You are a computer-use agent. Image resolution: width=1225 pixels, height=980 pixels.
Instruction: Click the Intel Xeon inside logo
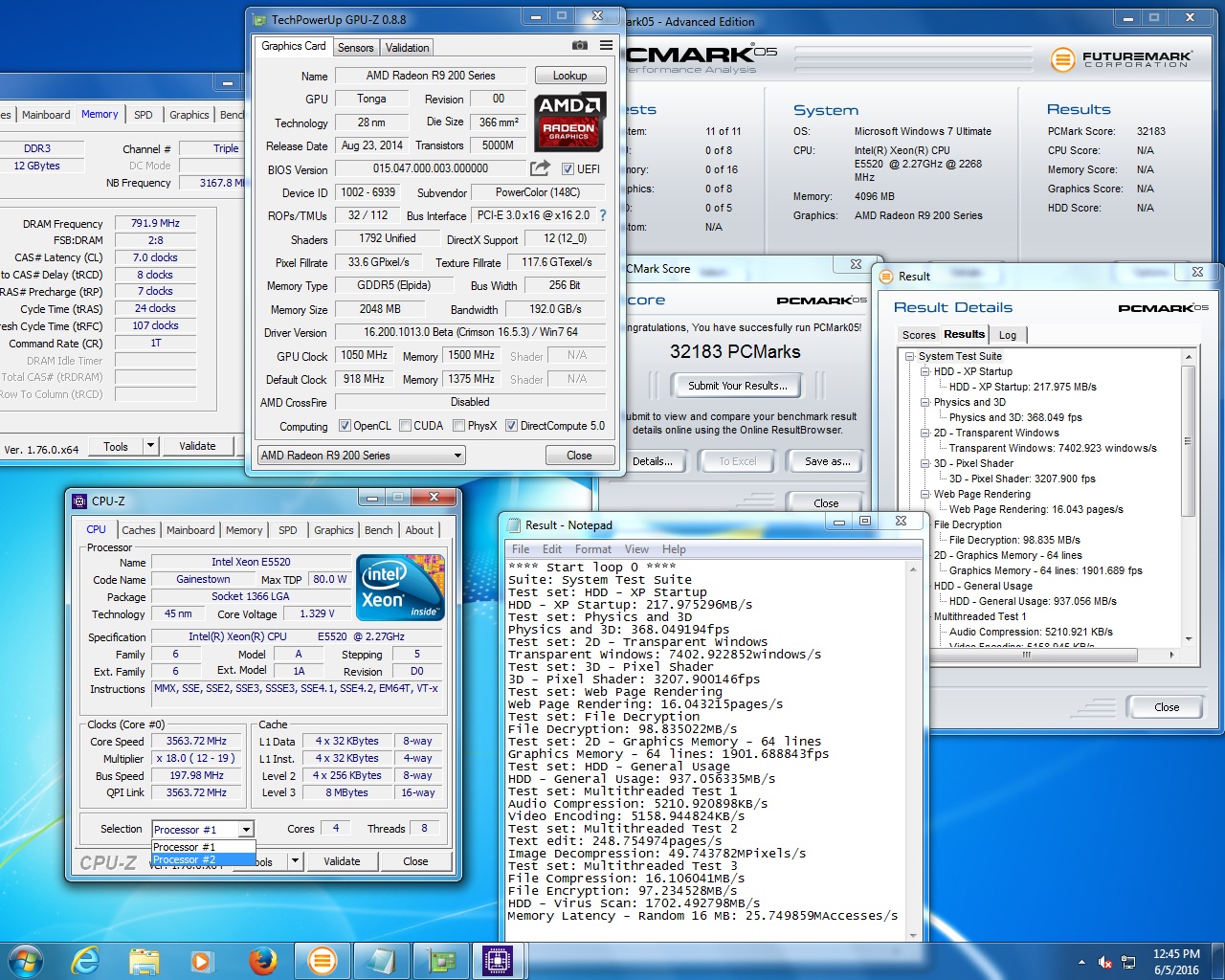click(x=400, y=588)
